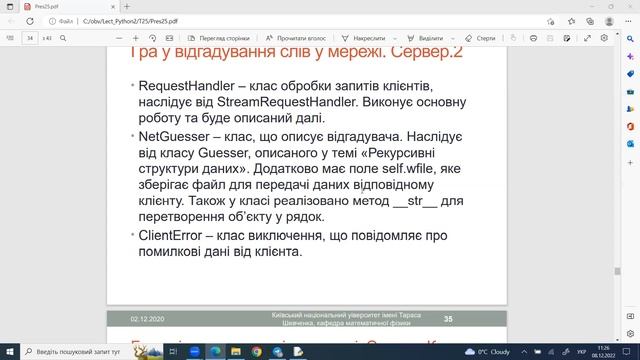The width and height of the screenshot is (640, 360).
Task: Start Прочитати вголос read aloud
Action: pyautogui.click(x=296, y=38)
